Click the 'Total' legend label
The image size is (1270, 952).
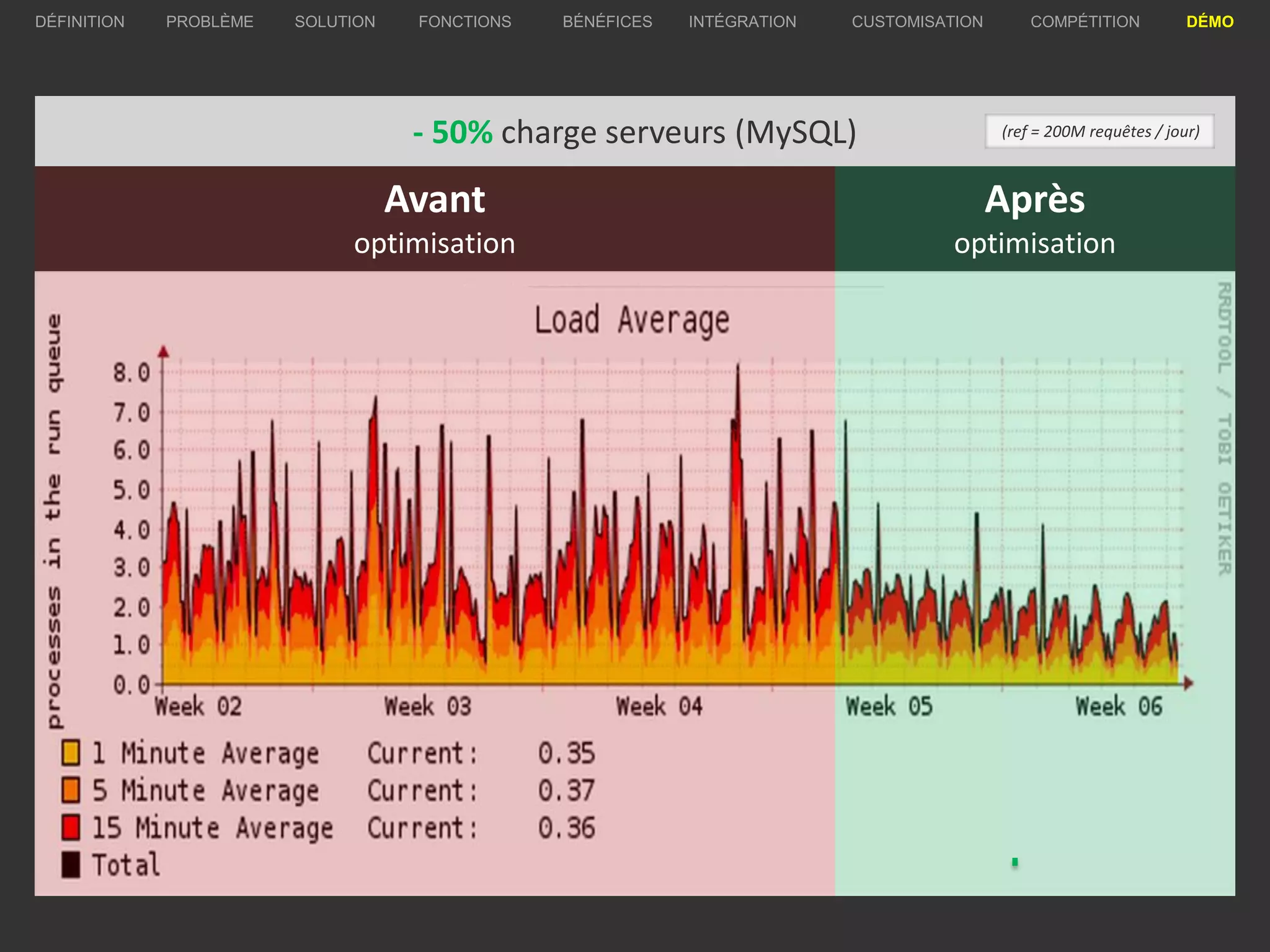pos(126,865)
